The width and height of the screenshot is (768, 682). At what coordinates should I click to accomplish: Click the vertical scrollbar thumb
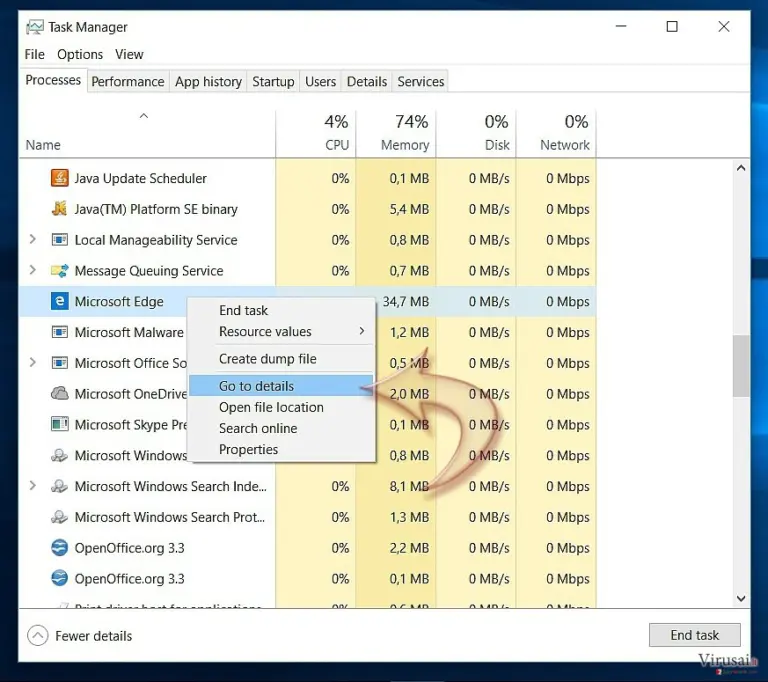click(741, 365)
